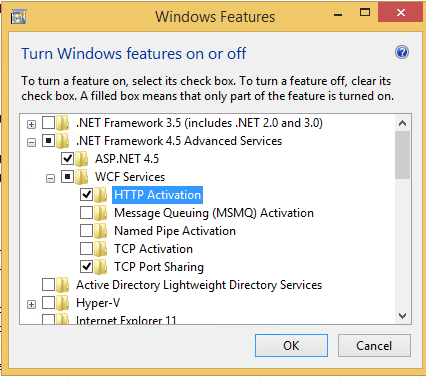Enable the .NET Framework 3.5 checkbox
Screen dimensions: 426x379
[x=48, y=123]
